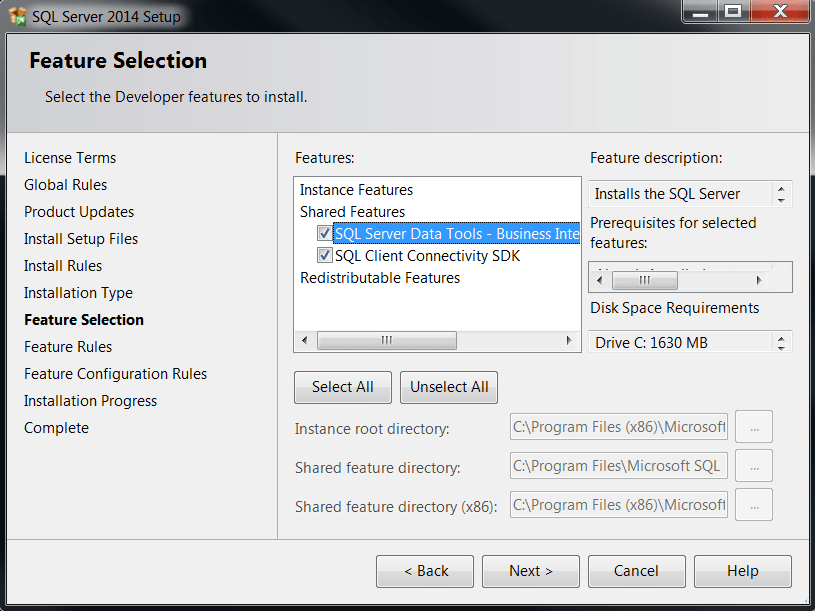This screenshot has width=815, height=611.
Task: Click prerequisites box scroll right arrow
Action: pos(759,281)
